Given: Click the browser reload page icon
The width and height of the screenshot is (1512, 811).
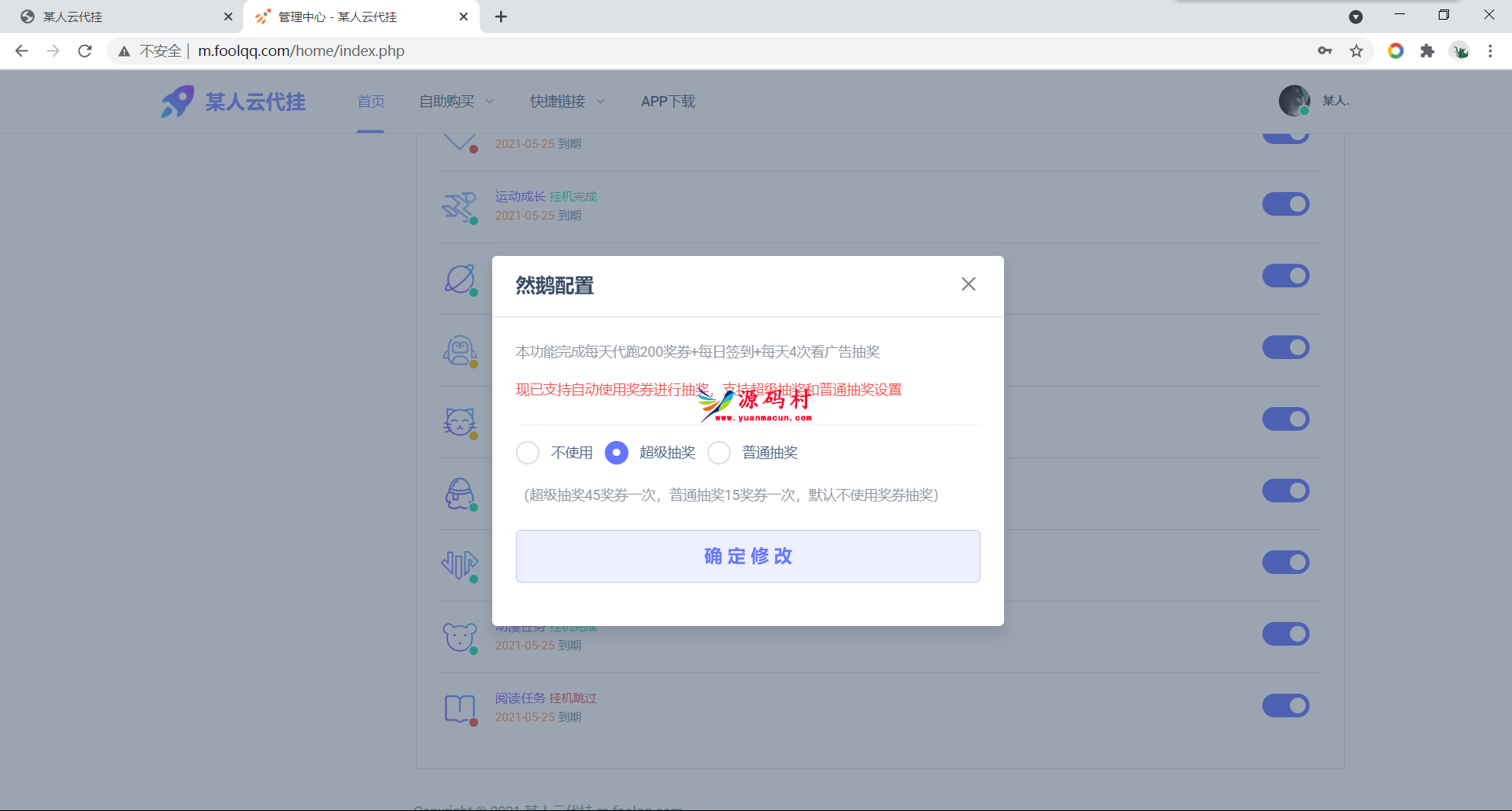Looking at the screenshot, I should click(85, 51).
